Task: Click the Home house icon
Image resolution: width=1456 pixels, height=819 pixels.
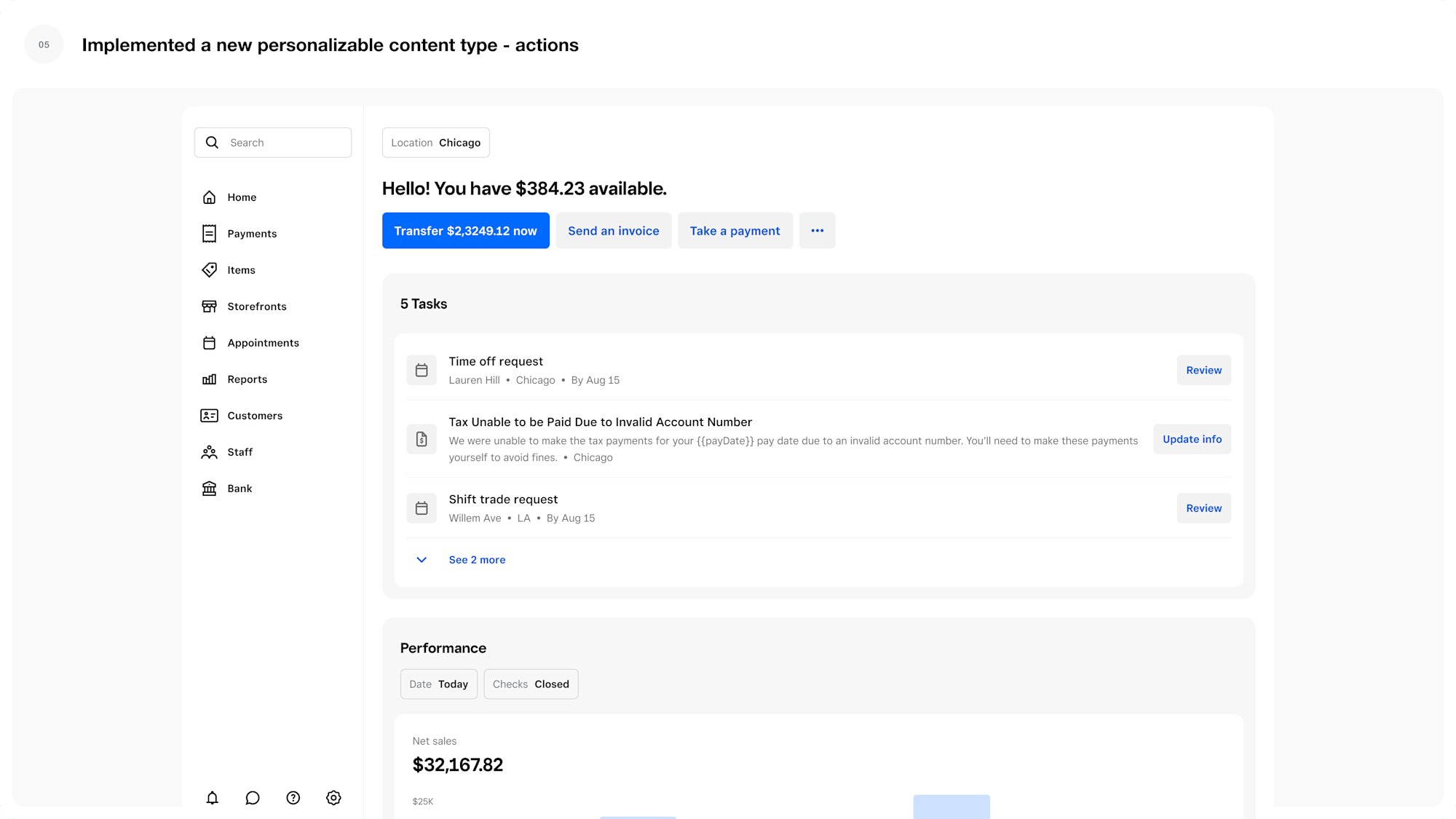Action: (209, 197)
